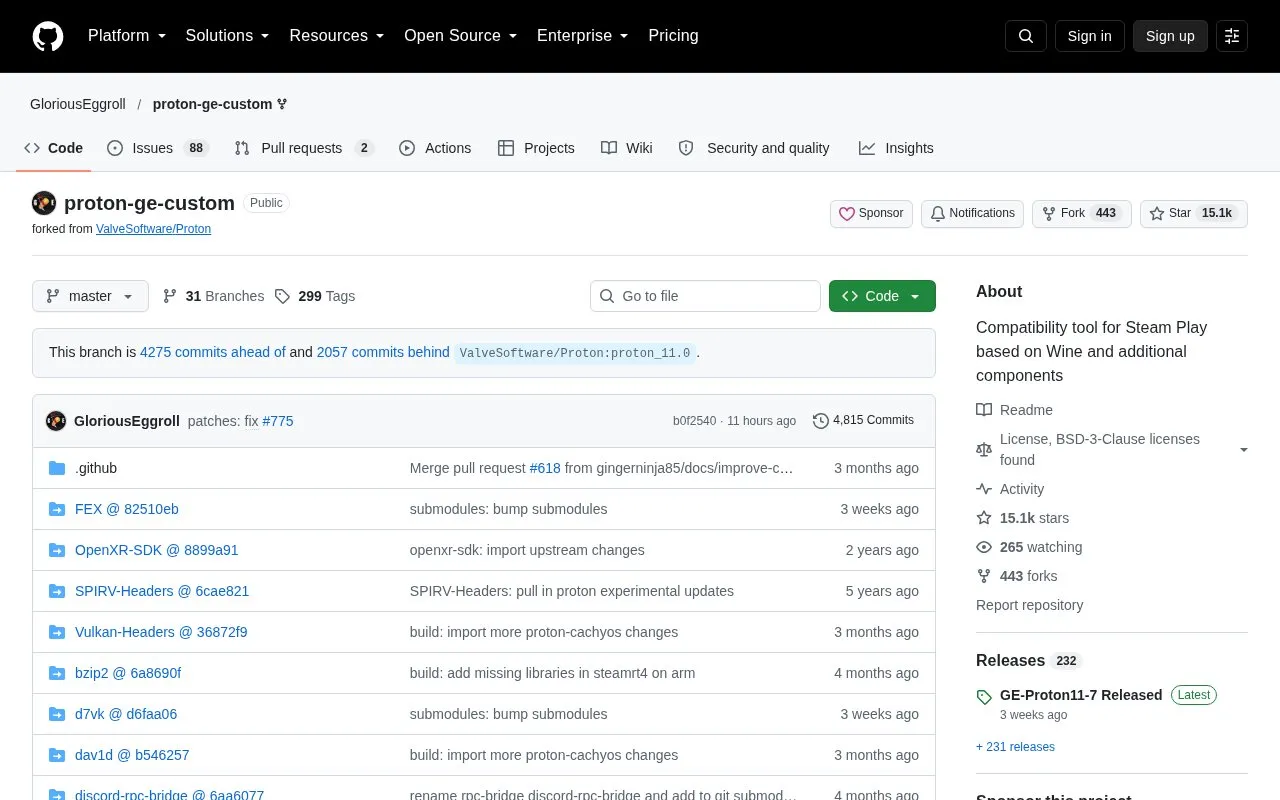Open commit hash b0f2540
Image resolution: width=1280 pixels, height=800 pixels.
coord(694,421)
